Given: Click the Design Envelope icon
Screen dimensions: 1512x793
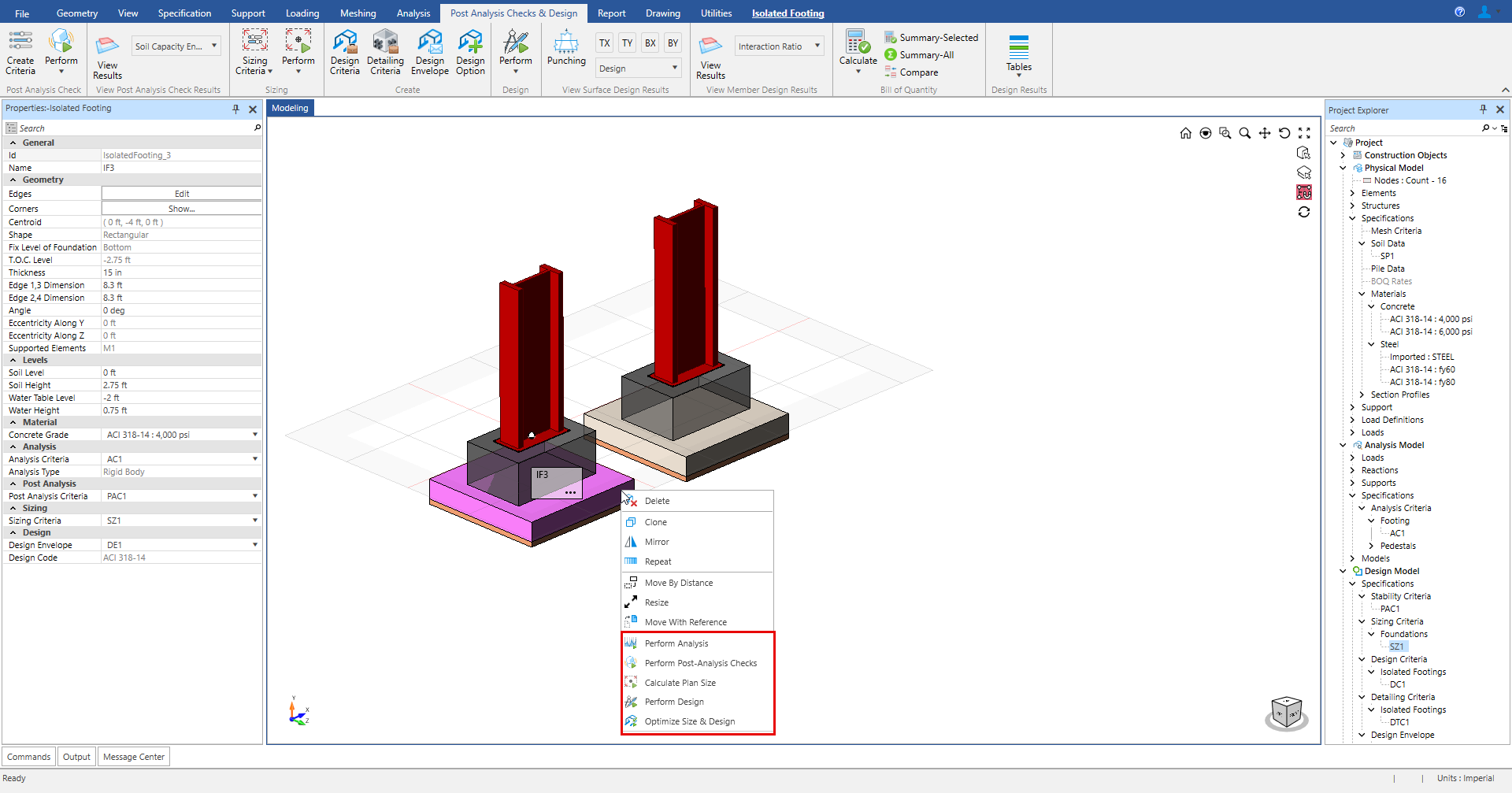Looking at the screenshot, I should pos(430,52).
